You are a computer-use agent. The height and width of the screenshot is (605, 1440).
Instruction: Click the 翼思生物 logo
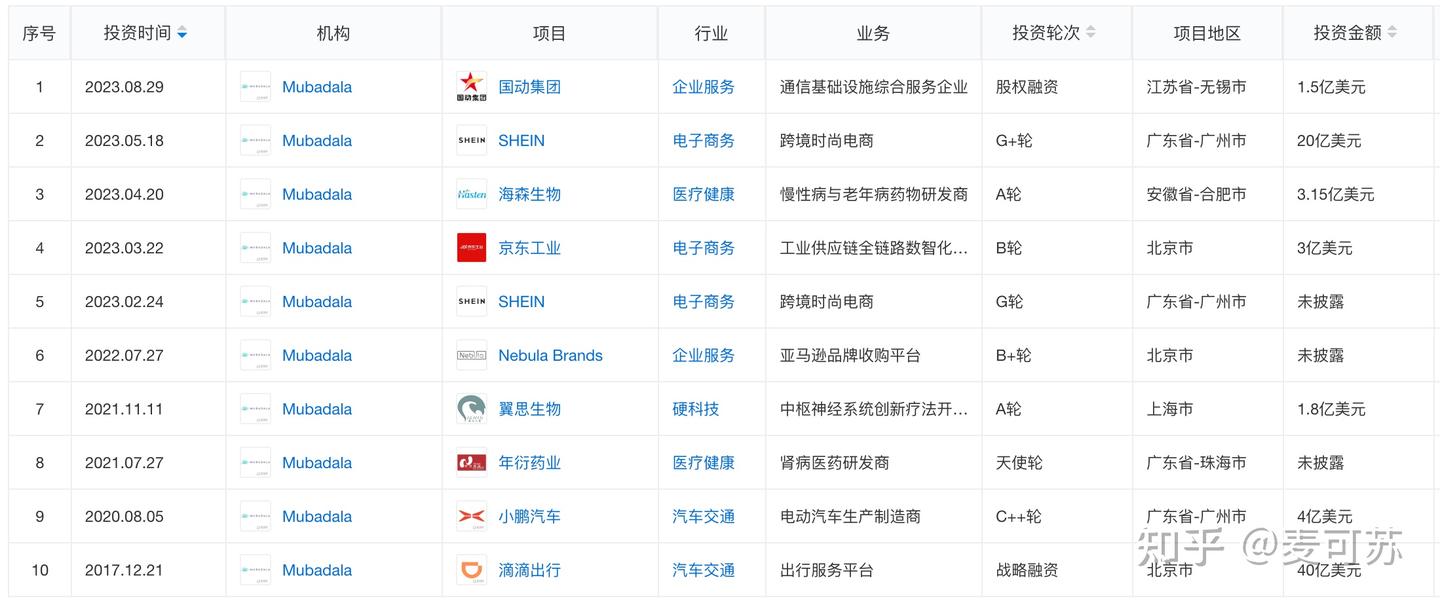point(470,408)
